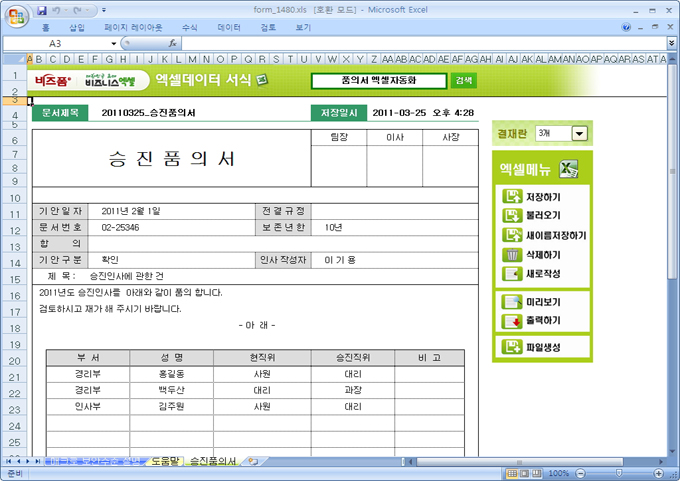
Task: Click the 불러오기 load icon
Action: 512,215
